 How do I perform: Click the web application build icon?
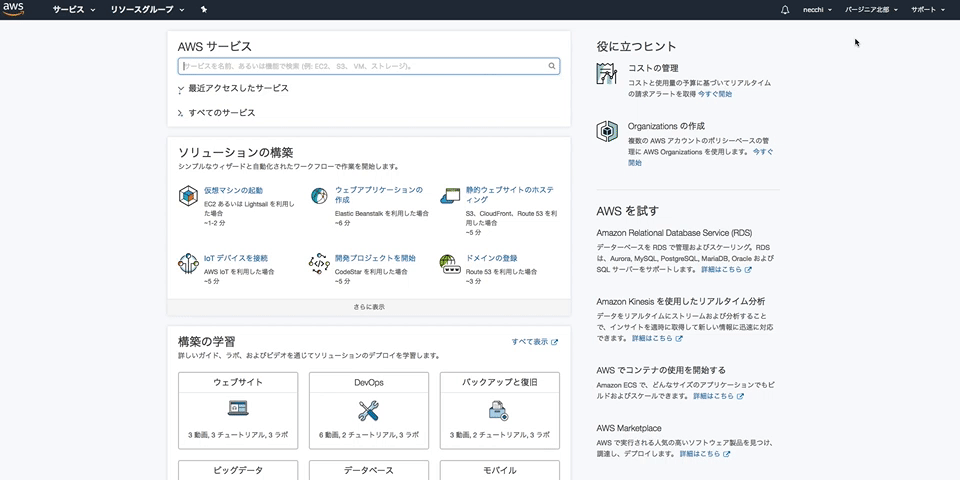[x=319, y=196]
